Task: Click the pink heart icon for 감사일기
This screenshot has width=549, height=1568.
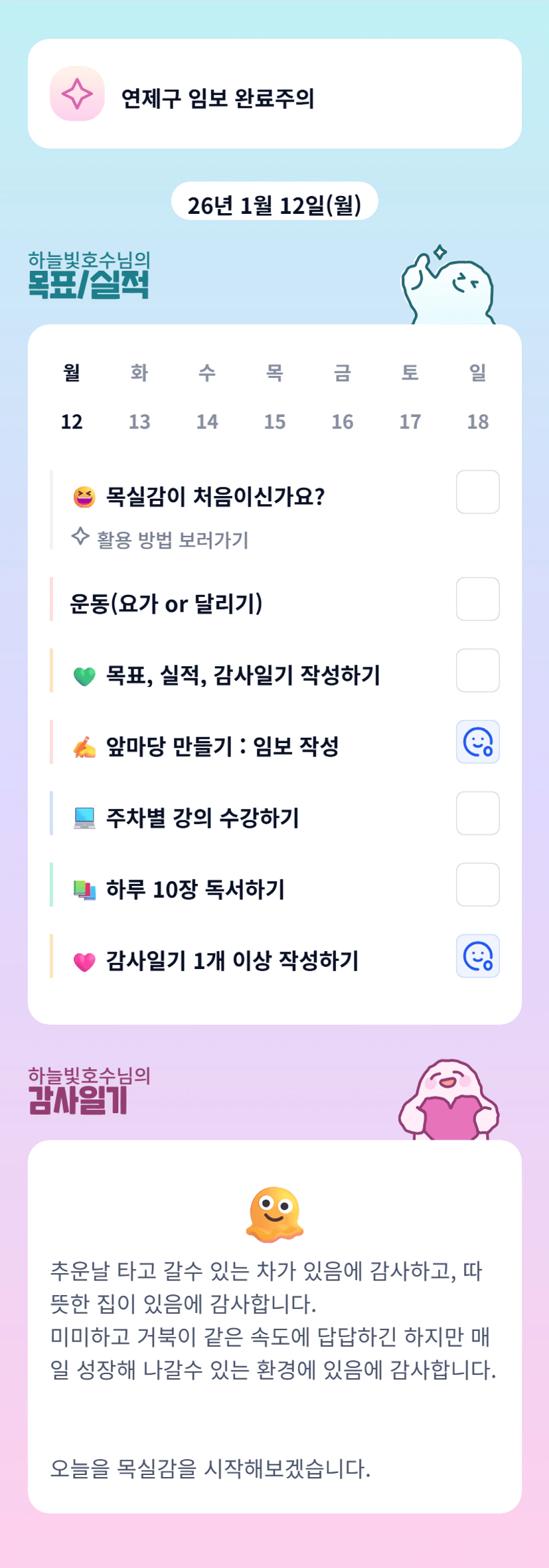Action: pyautogui.click(x=84, y=961)
